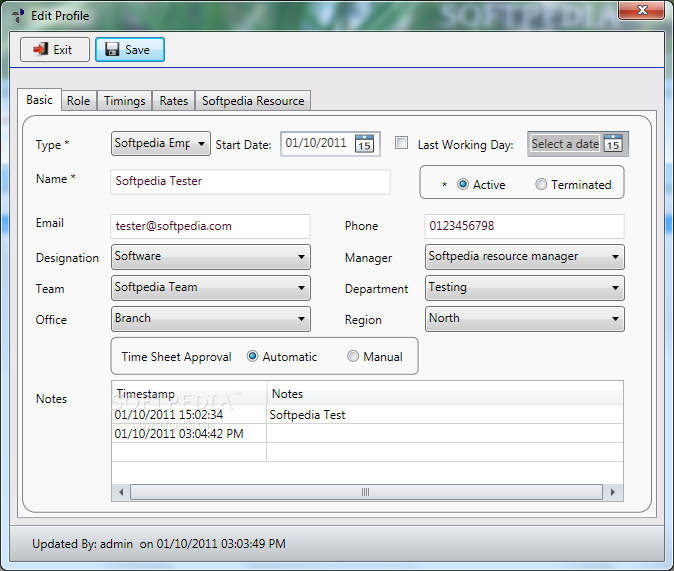This screenshot has height=571, width=674.
Task: Choose Manual time sheet approval
Action: click(353, 356)
